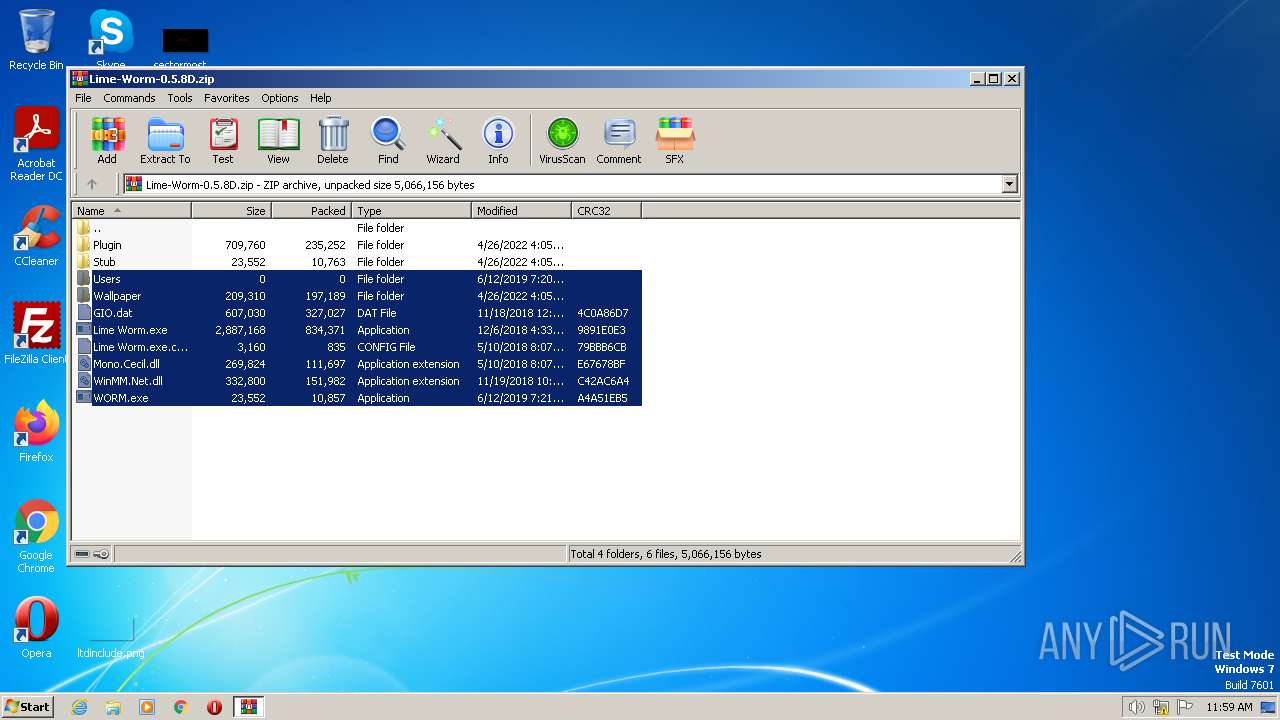Sort by Name column header

coord(131,211)
